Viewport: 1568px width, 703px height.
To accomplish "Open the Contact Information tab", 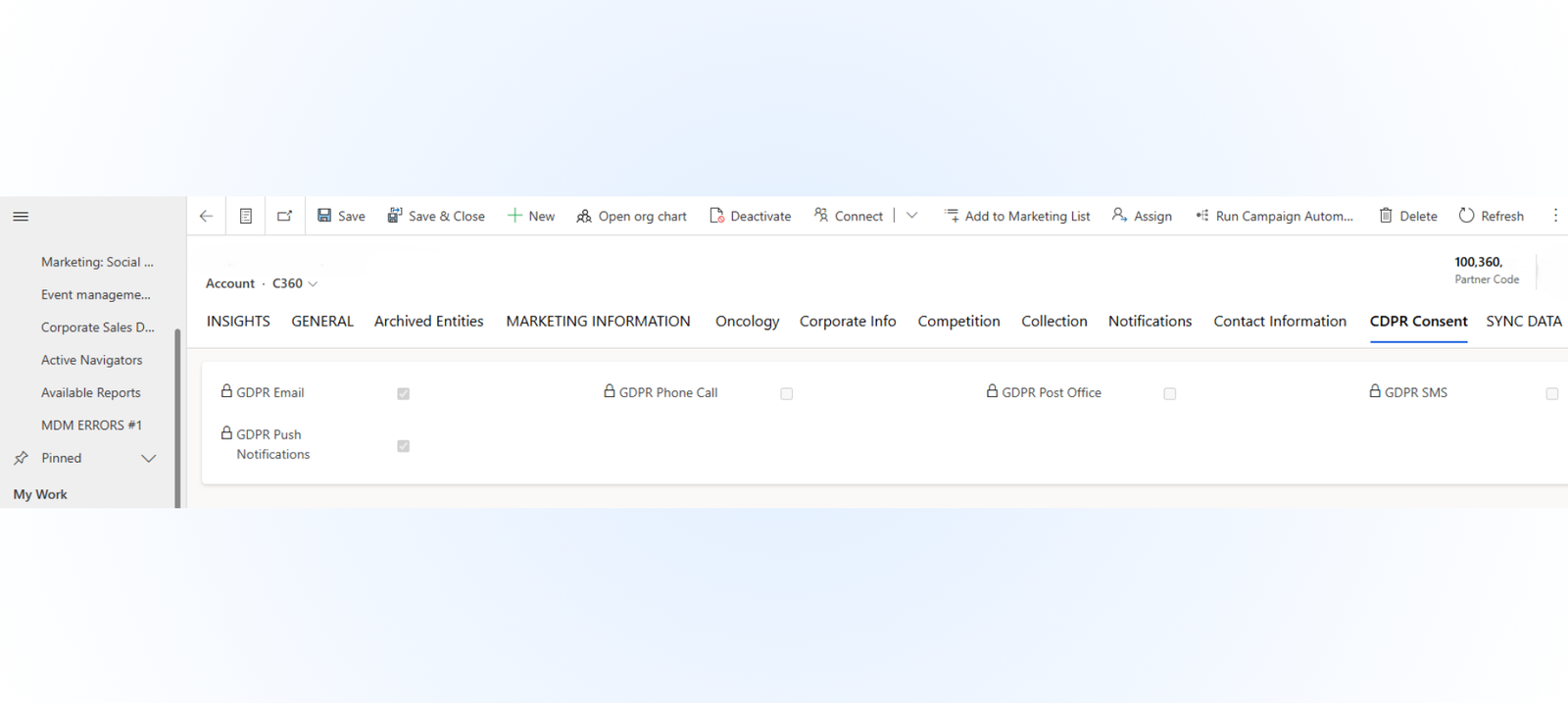I will pos(1279,322).
